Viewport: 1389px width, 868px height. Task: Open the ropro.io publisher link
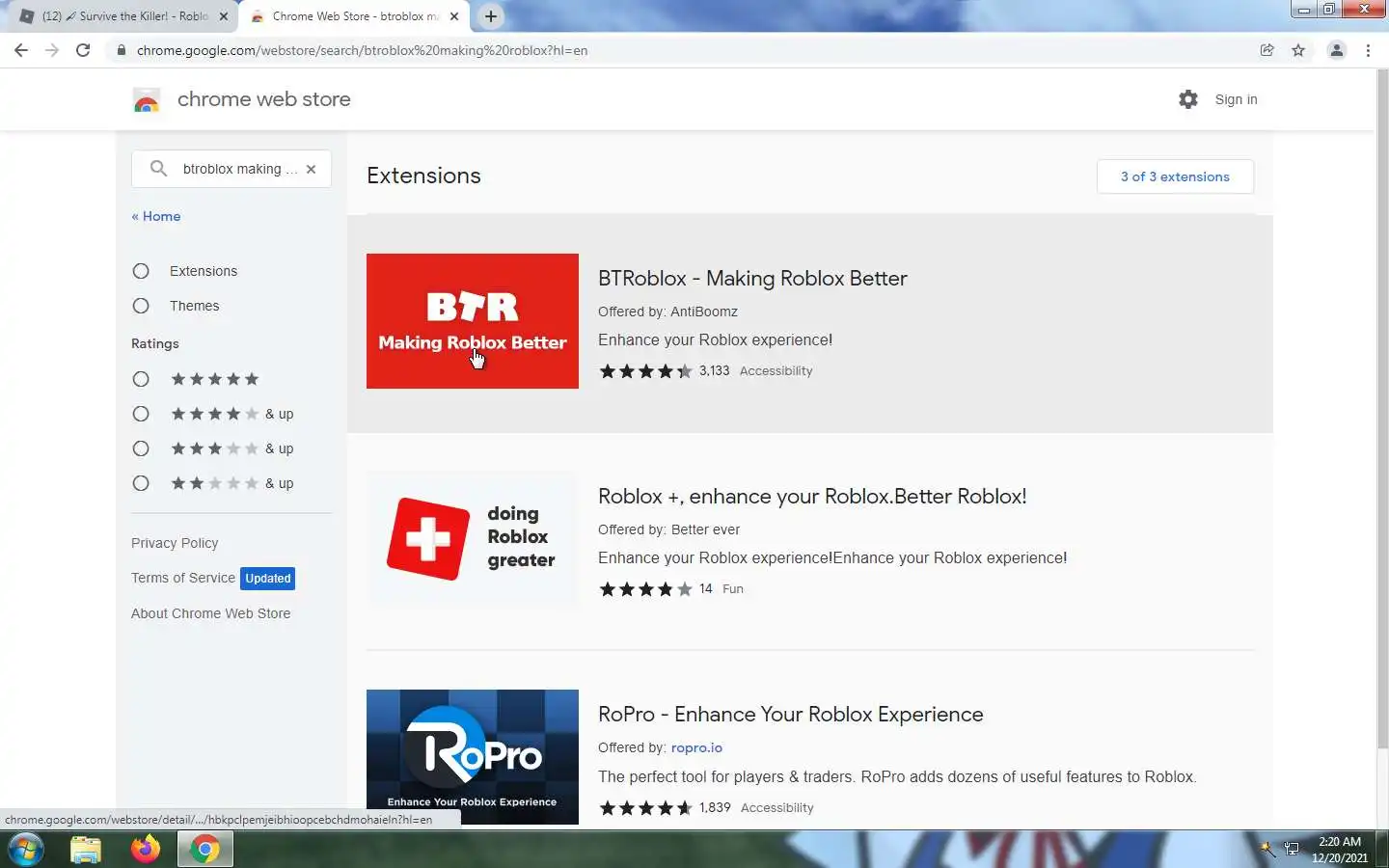pyautogui.click(x=696, y=747)
